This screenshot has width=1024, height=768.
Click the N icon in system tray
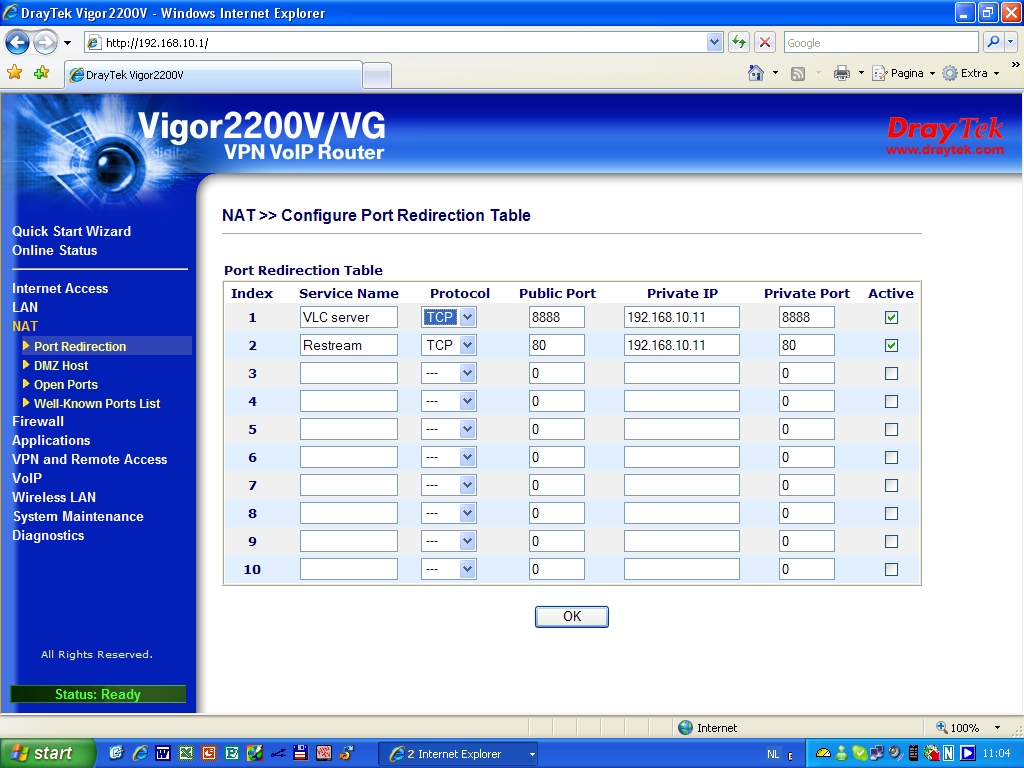tap(949, 754)
